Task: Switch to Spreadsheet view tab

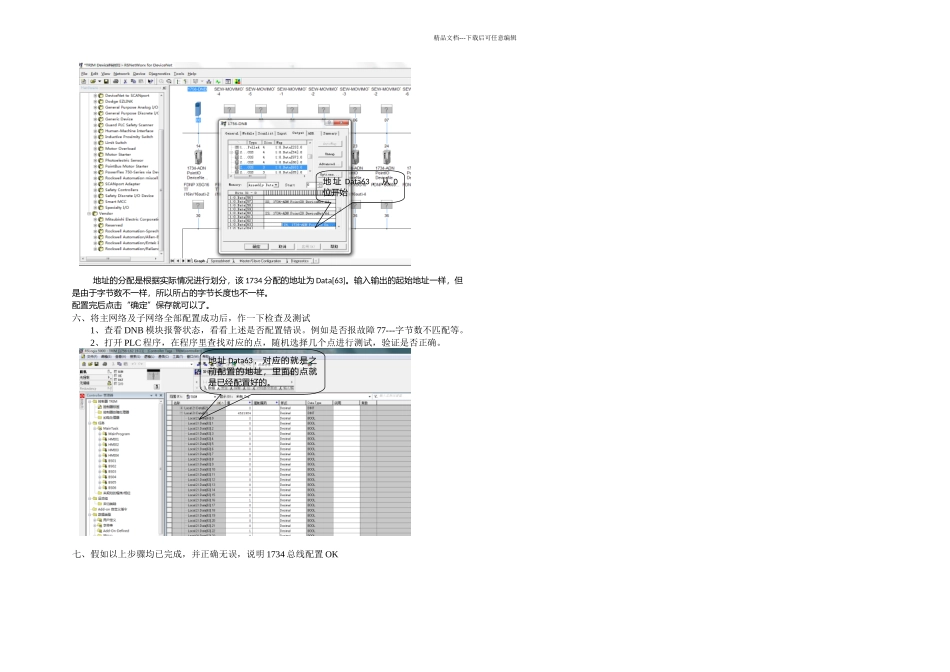Action: point(221,261)
